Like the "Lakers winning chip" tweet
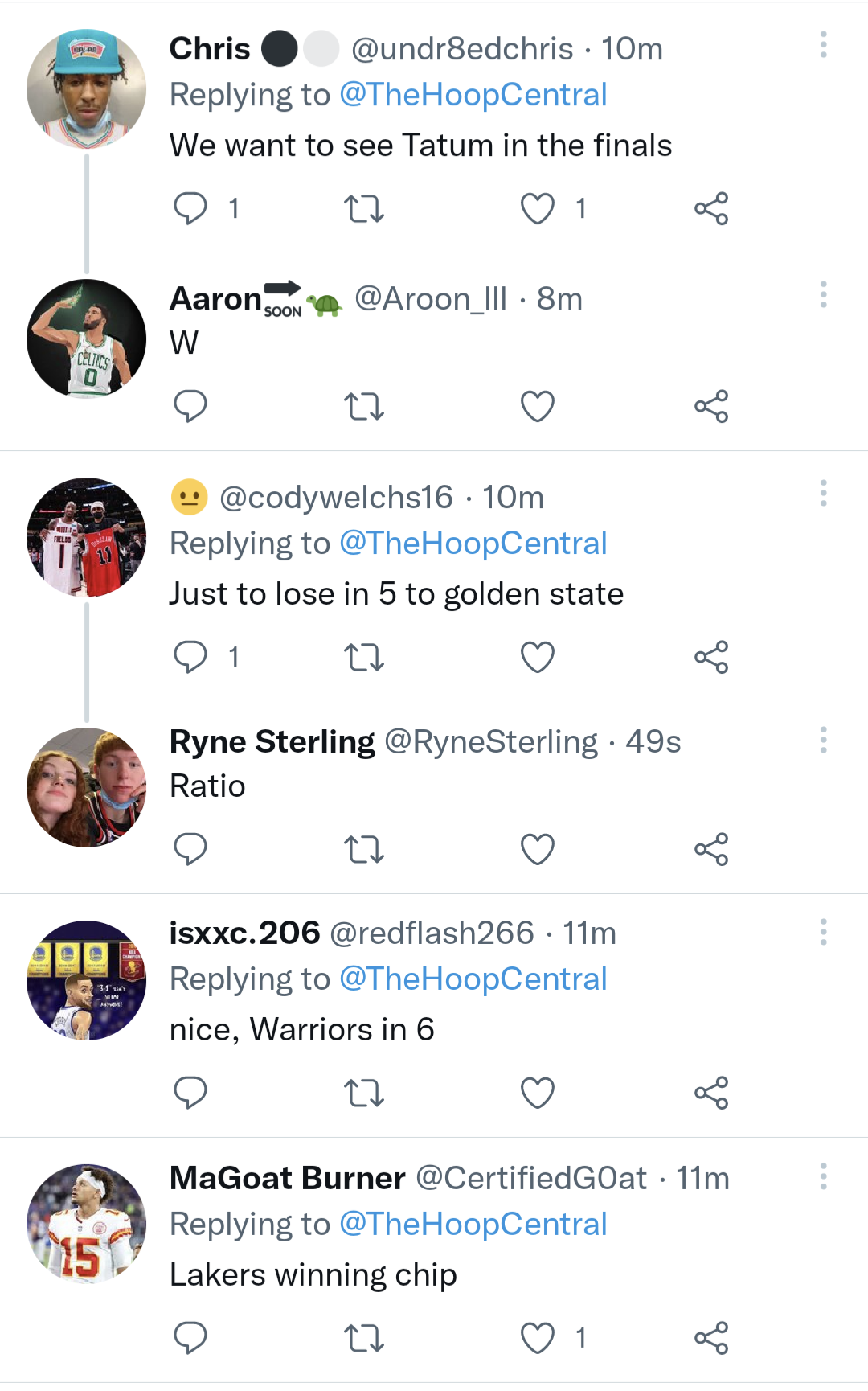 coord(538,1338)
